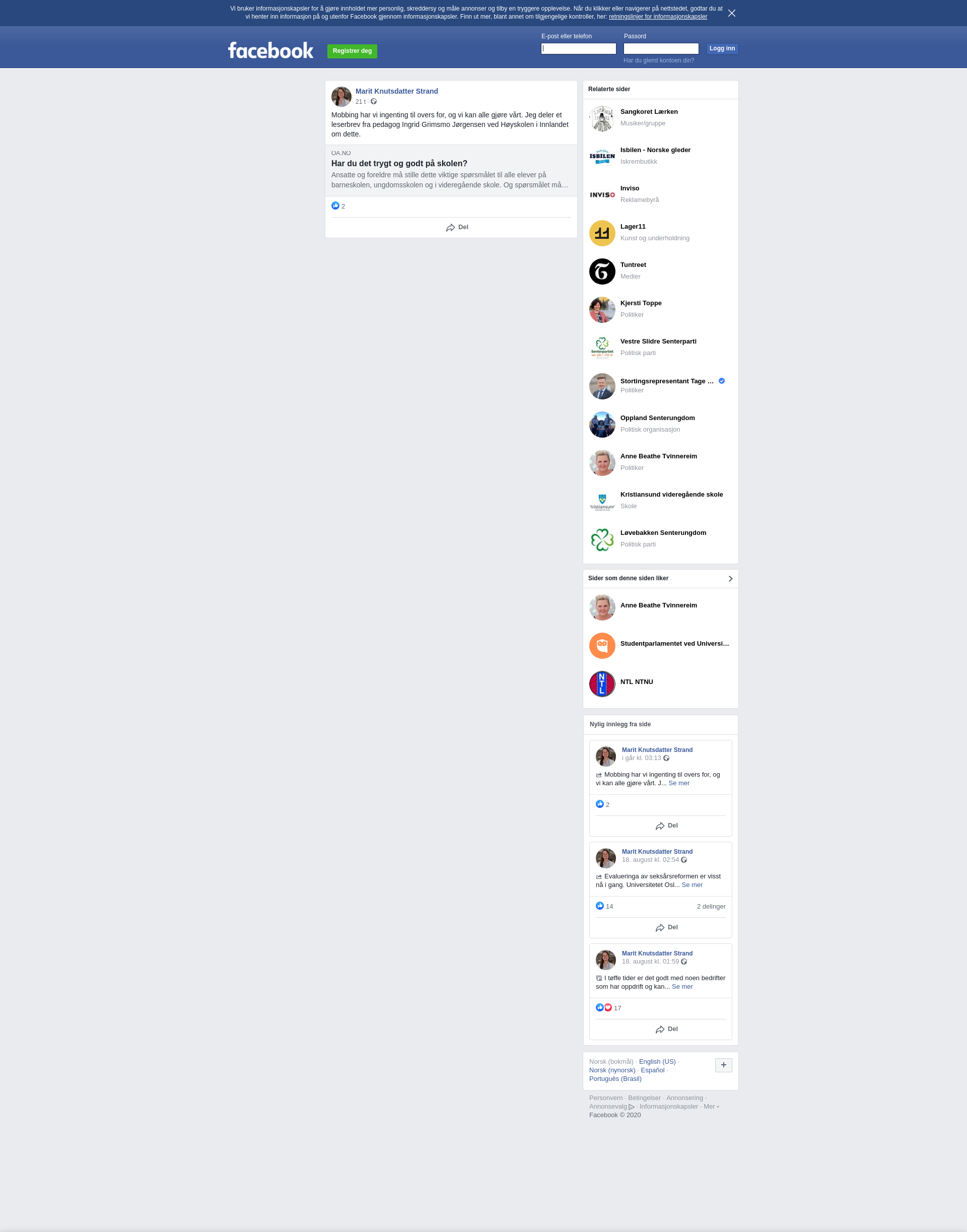Screen dimensions: 967x1232
Task: Add more languages with plus button
Action: 724,1065
